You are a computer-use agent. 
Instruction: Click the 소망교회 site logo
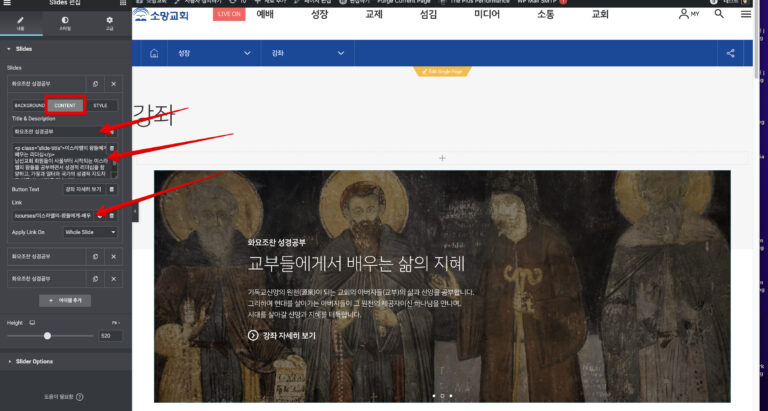click(x=161, y=15)
